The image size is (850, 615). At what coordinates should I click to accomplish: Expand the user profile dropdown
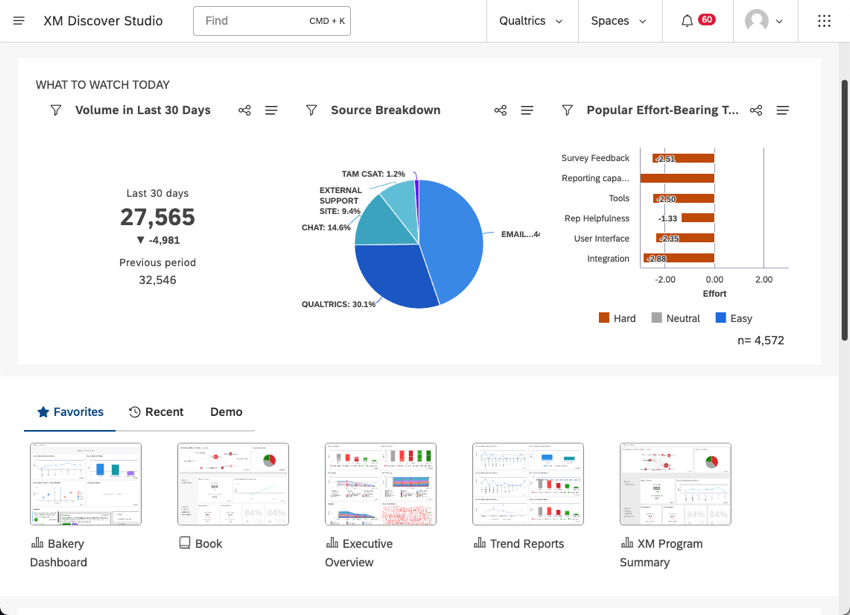[765, 20]
